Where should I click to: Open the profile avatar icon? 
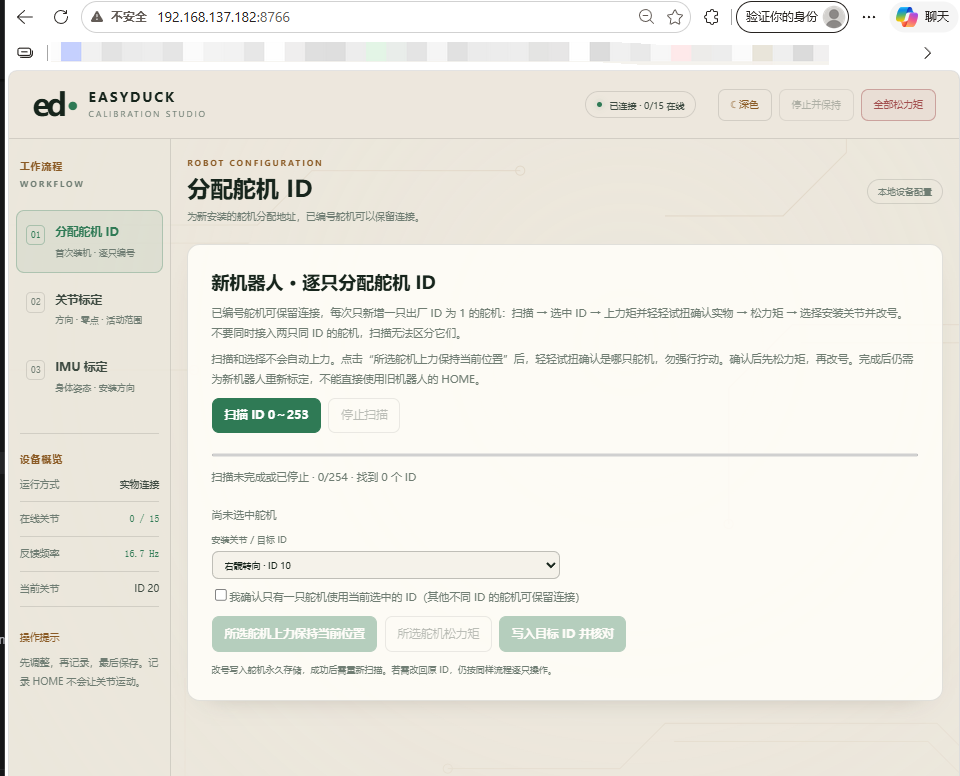tap(833, 17)
